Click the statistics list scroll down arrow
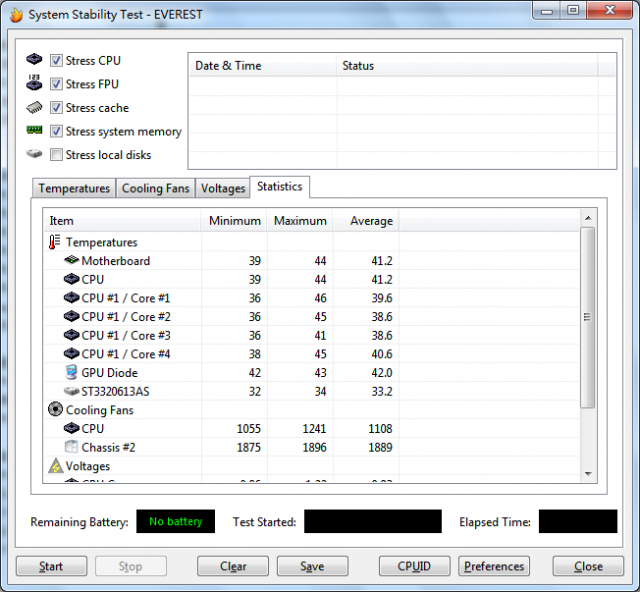Screen dimensions: 640x592 click(588, 474)
